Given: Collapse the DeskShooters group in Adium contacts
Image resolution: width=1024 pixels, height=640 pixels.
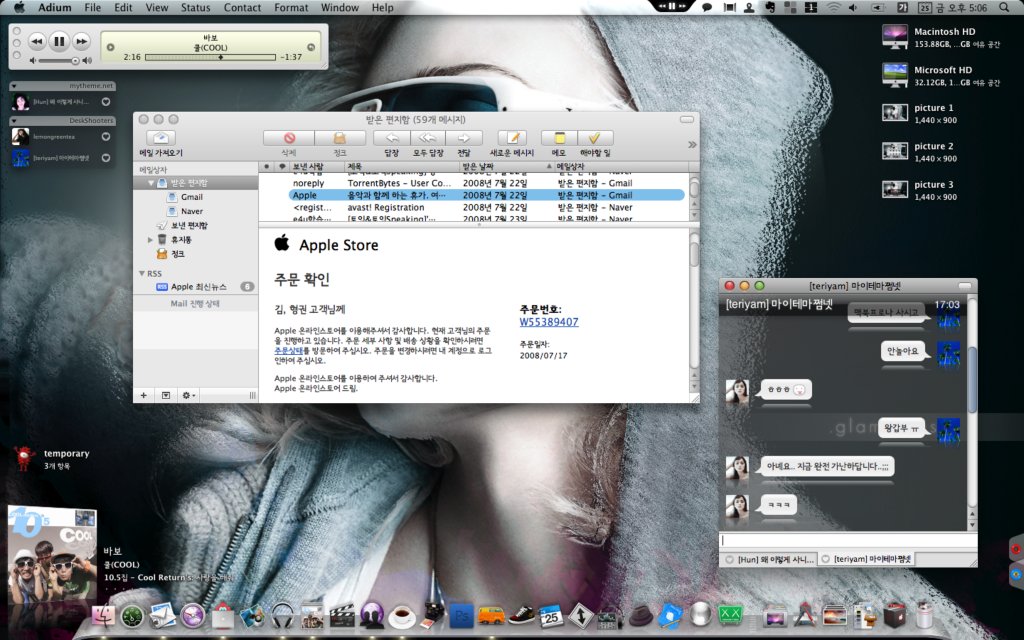Looking at the screenshot, I should click(14, 120).
